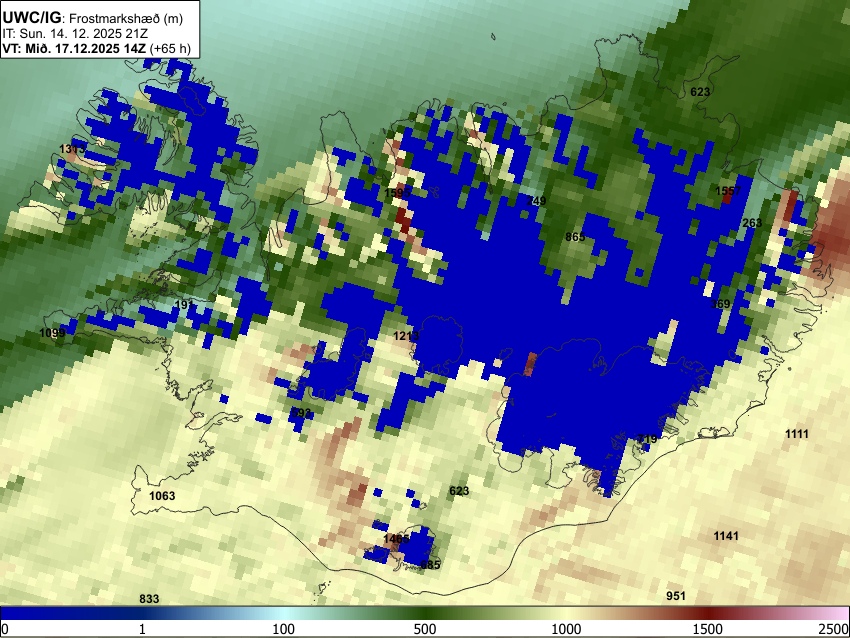Click the 'UWC/IG: Frostmarkshæð (m)' title text
Viewport: 850px width, 638px height.
(93, 18)
